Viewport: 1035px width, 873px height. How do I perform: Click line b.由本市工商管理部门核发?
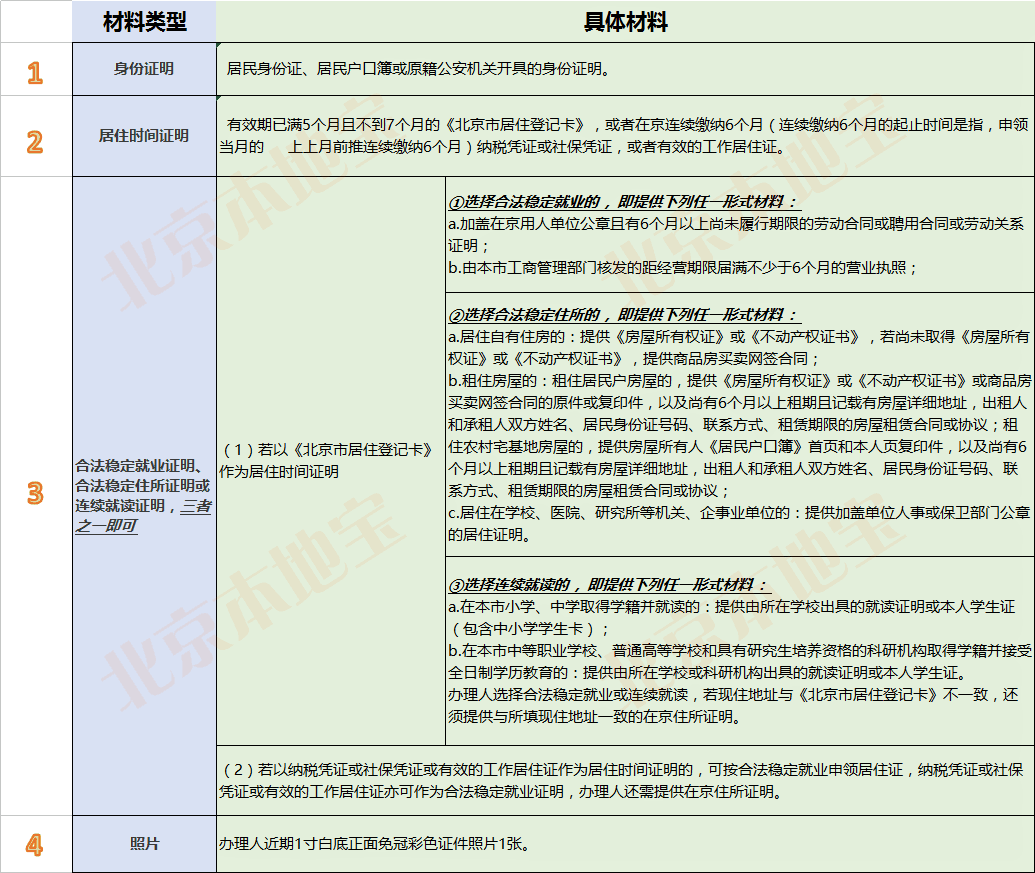pyautogui.click(x=683, y=268)
